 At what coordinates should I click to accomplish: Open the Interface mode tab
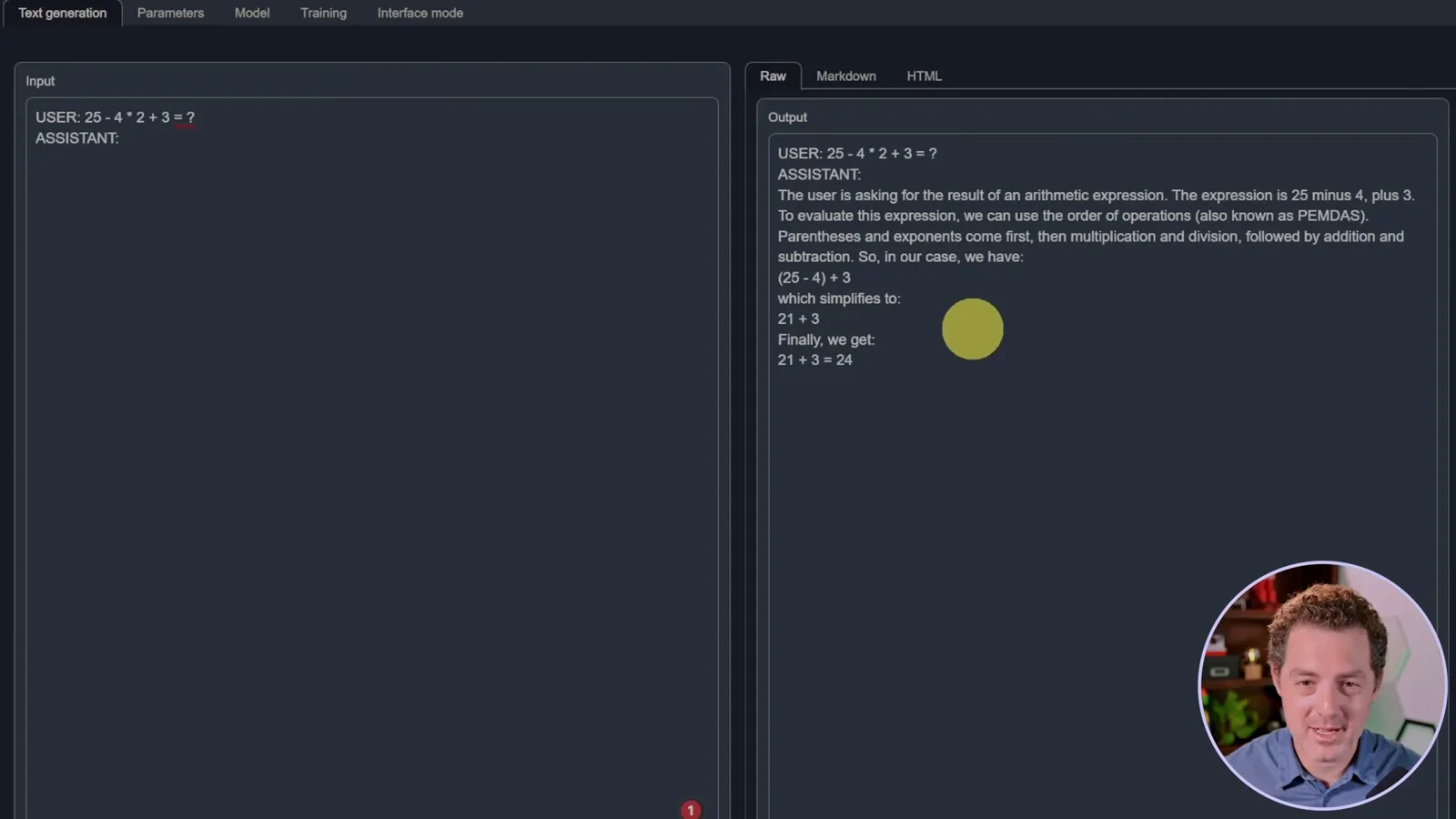(420, 13)
